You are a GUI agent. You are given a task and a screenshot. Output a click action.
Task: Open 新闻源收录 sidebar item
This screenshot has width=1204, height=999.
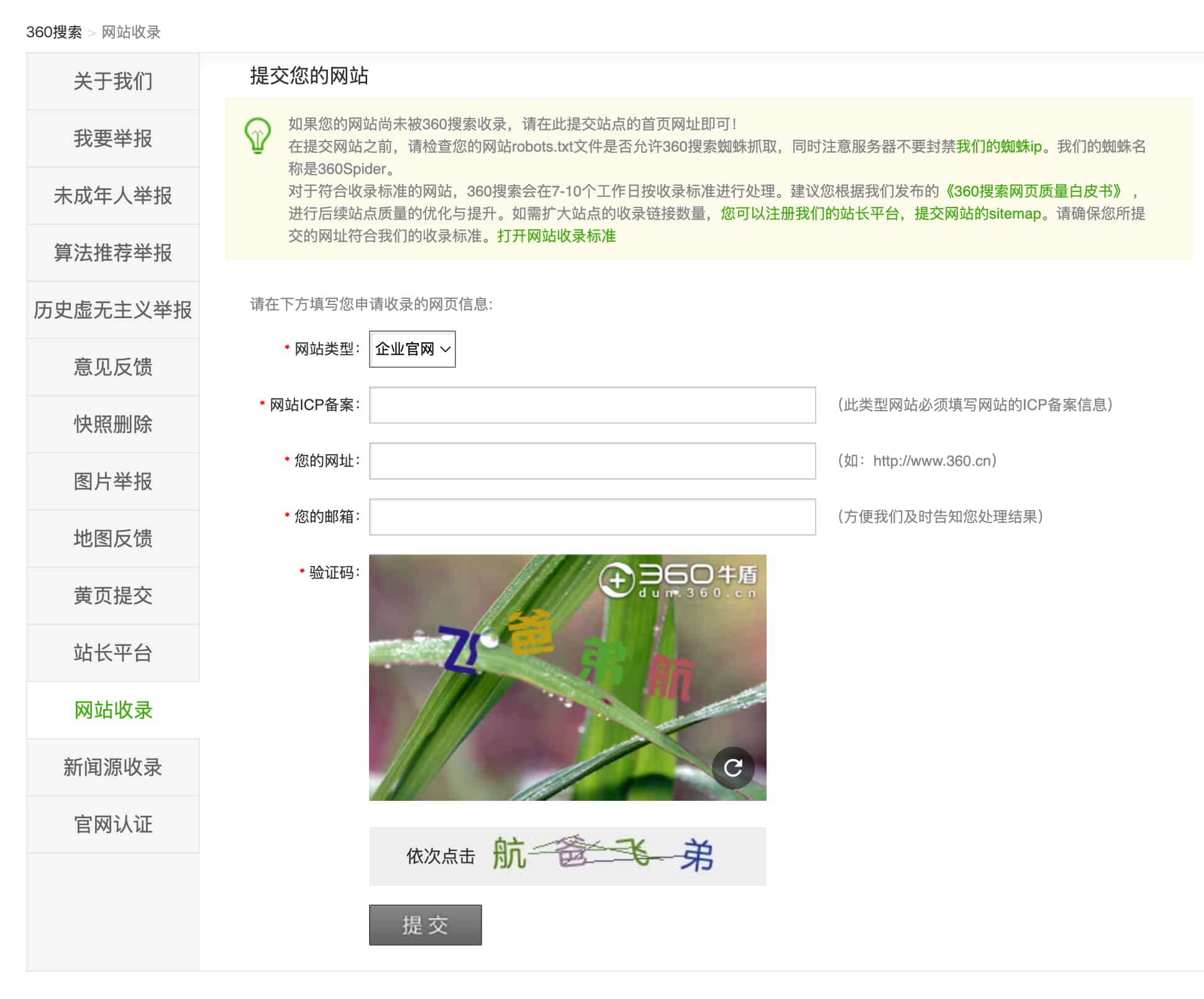tap(113, 767)
